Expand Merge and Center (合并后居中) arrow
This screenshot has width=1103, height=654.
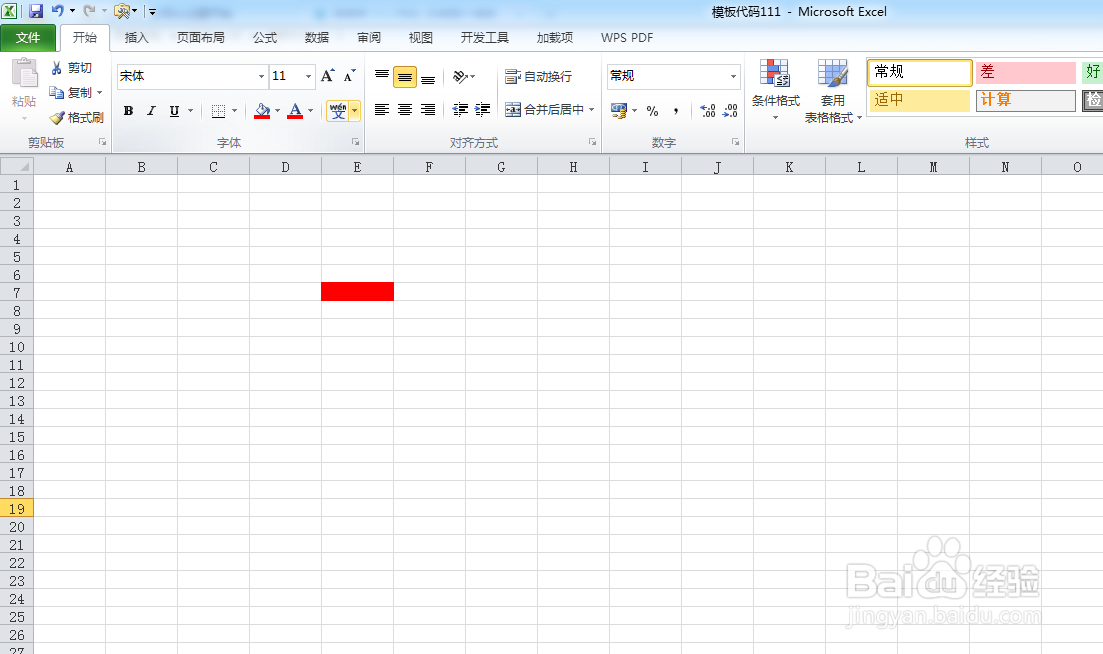(592, 109)
